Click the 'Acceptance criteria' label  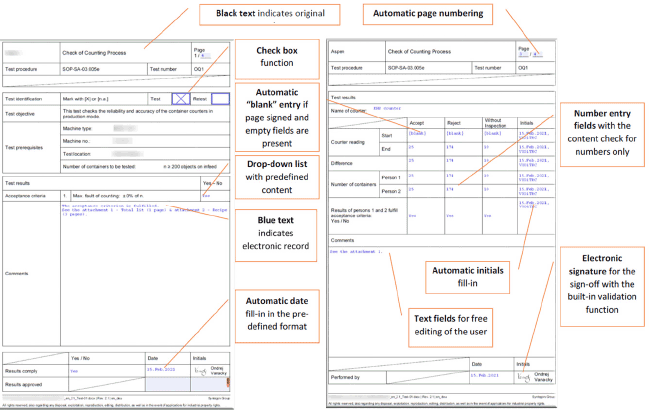point(25,196)
